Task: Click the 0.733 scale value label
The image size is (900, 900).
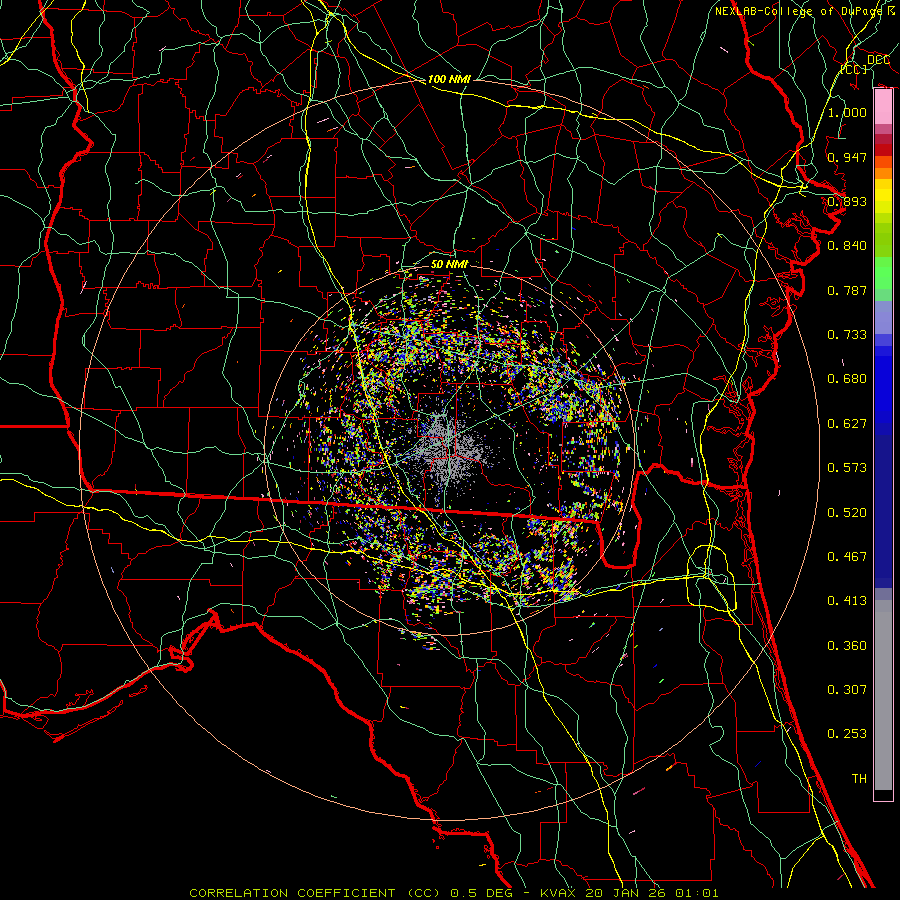Action: click(x=847, y=335)
